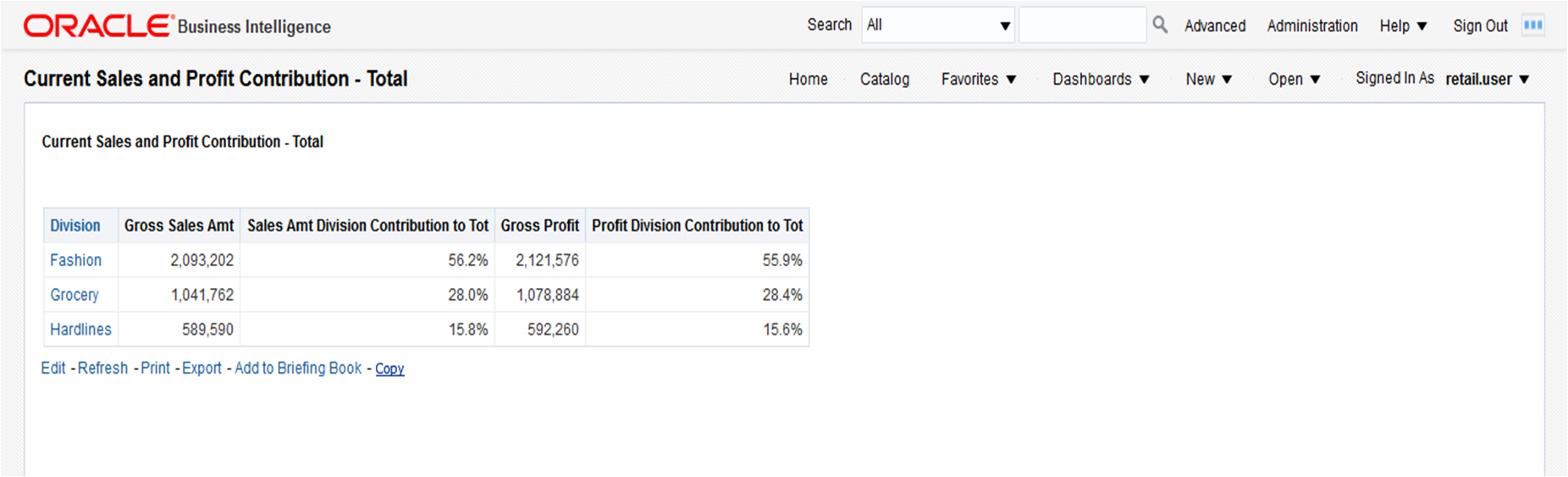The width and height of the screenshot is (1568, 477).
Task: Select the 28.4% profit contribution cell
Action: [x=697, y=295]
